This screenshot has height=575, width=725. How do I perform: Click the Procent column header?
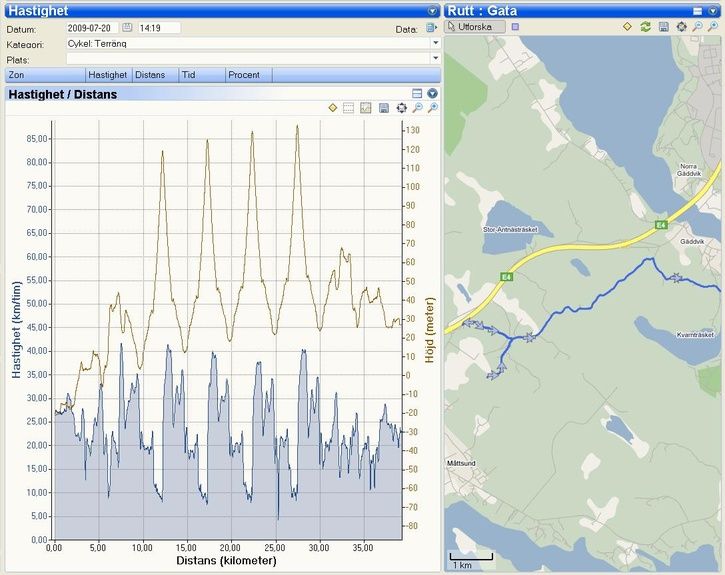tap(247, 75)
